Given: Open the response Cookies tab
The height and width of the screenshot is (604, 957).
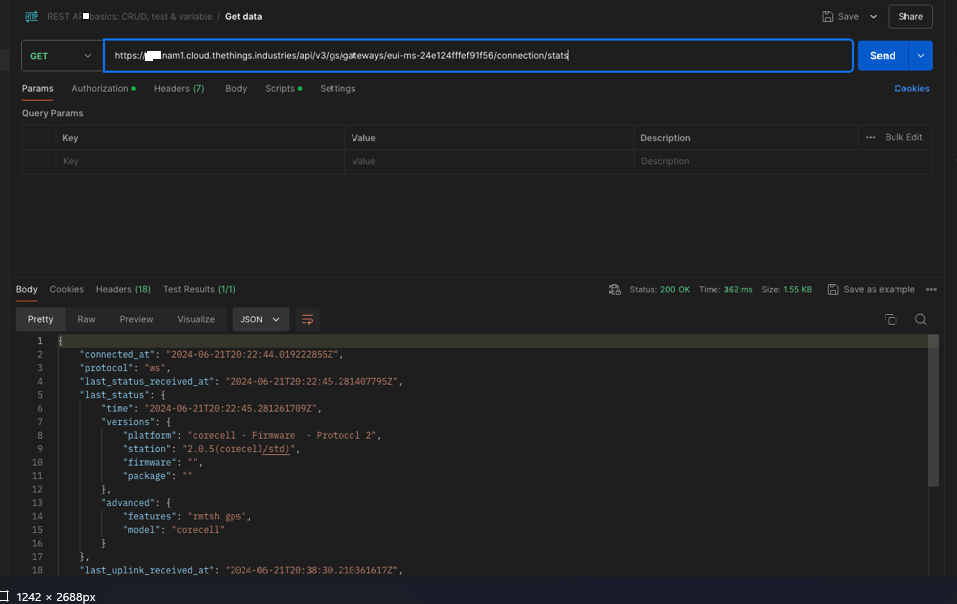Looking at the screenshot, I should pyautogui.click(x=67, y=289).
